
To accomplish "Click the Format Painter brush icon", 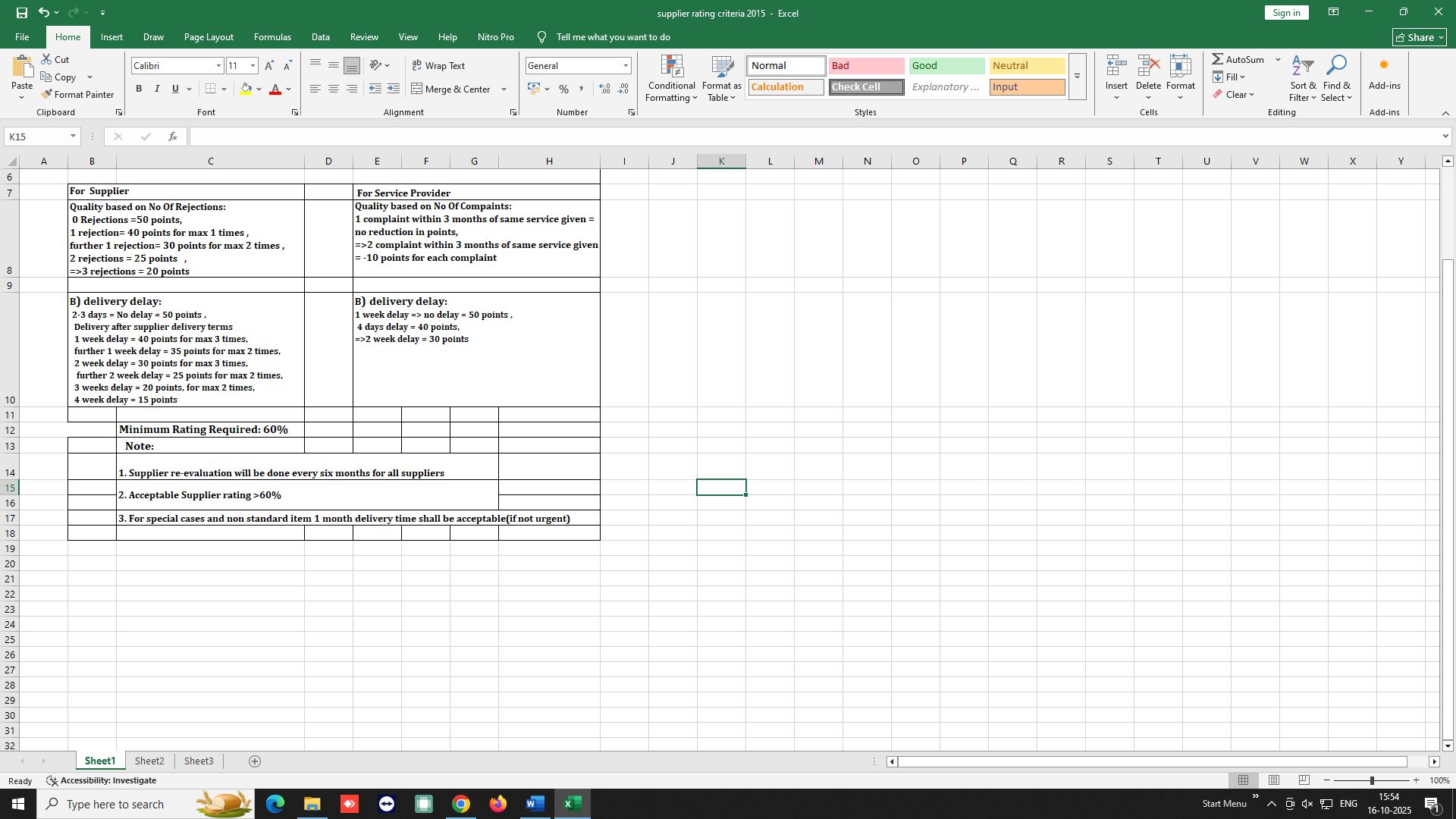I will 47,95.
